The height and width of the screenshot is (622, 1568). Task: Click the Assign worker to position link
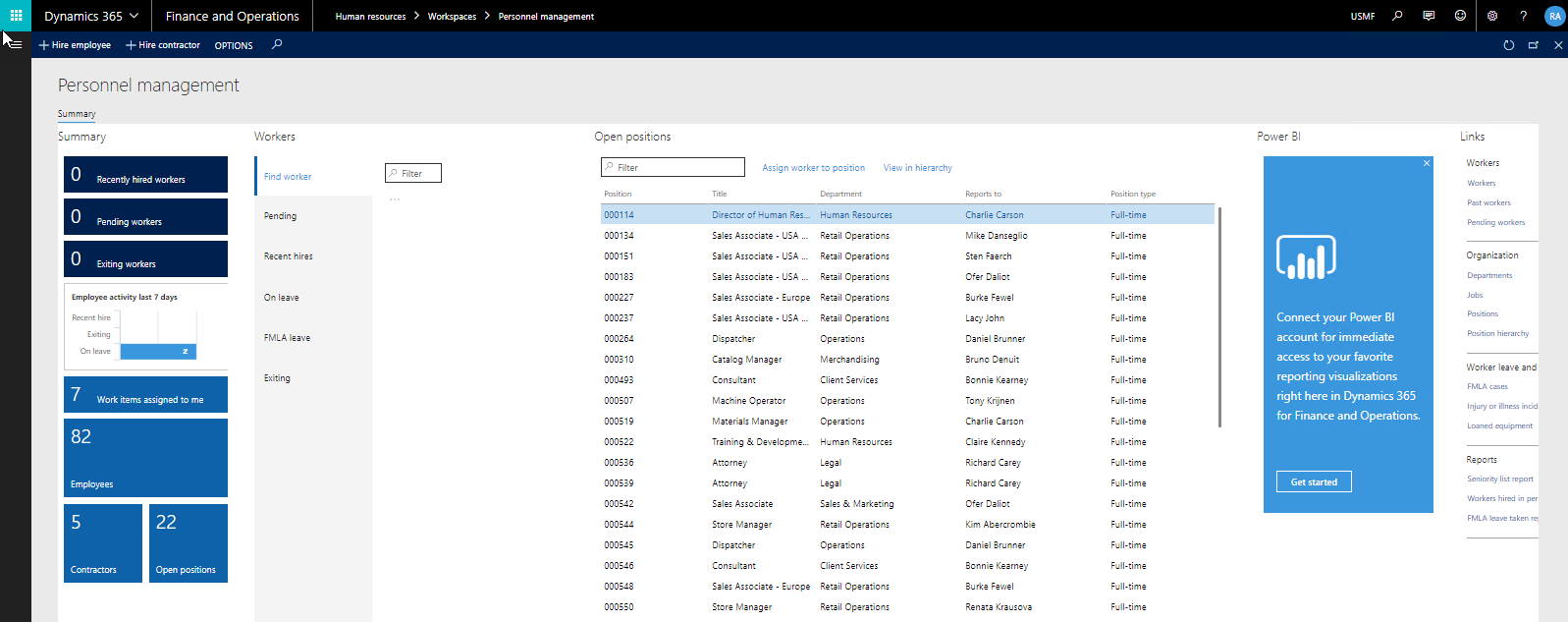[x=813, y=168]
